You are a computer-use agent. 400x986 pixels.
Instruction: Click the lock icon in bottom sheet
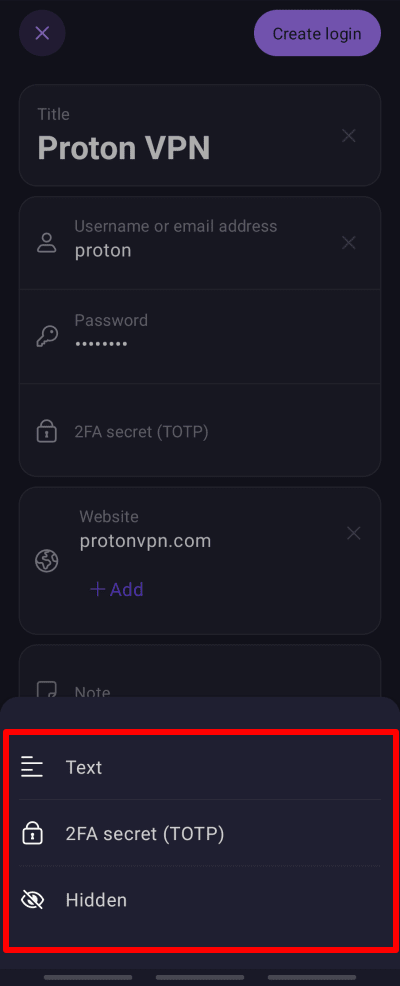[32, 834]
